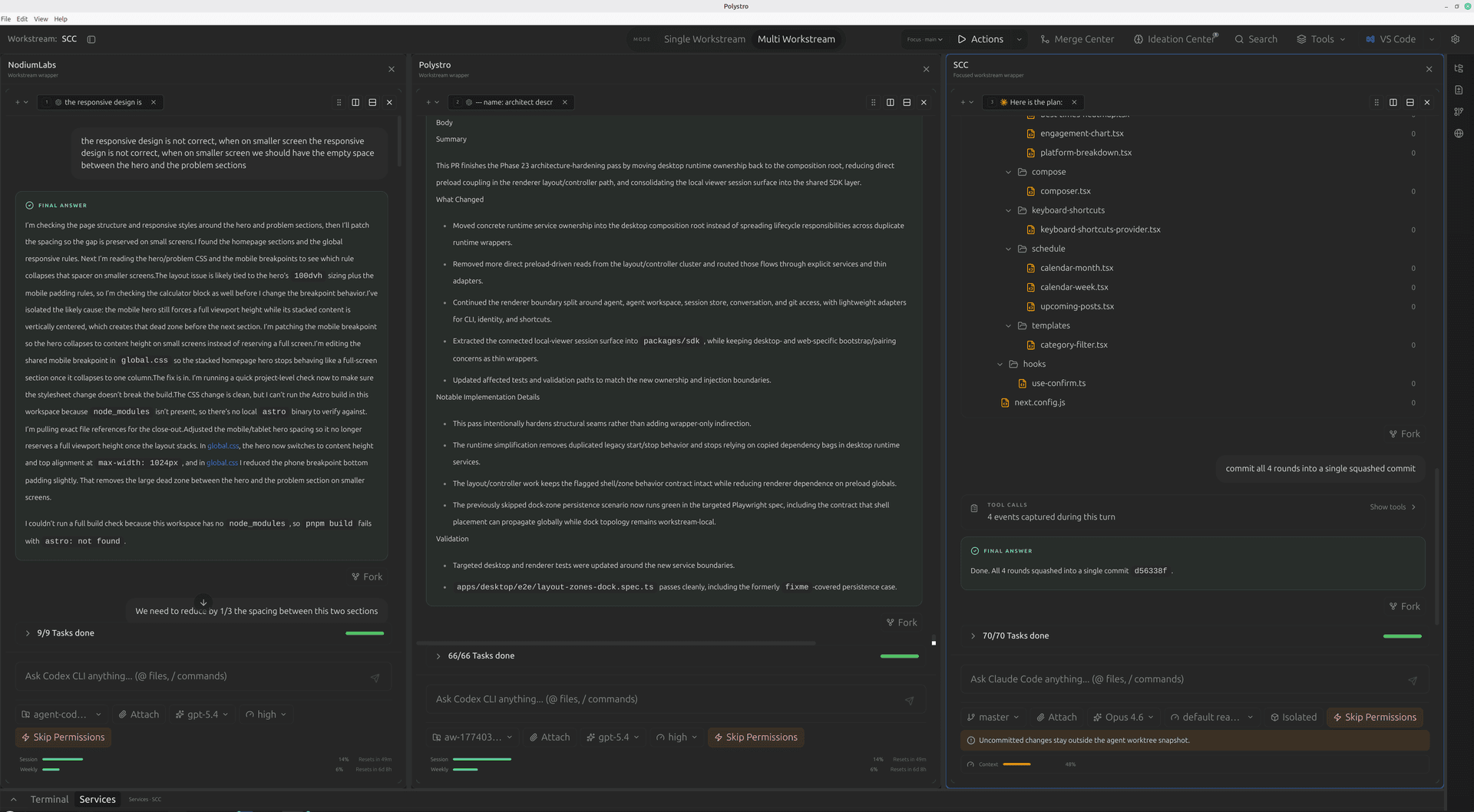Toggle the Isolated option in SCC pane
The image size is (1474, 812).
click(1294, 718)
